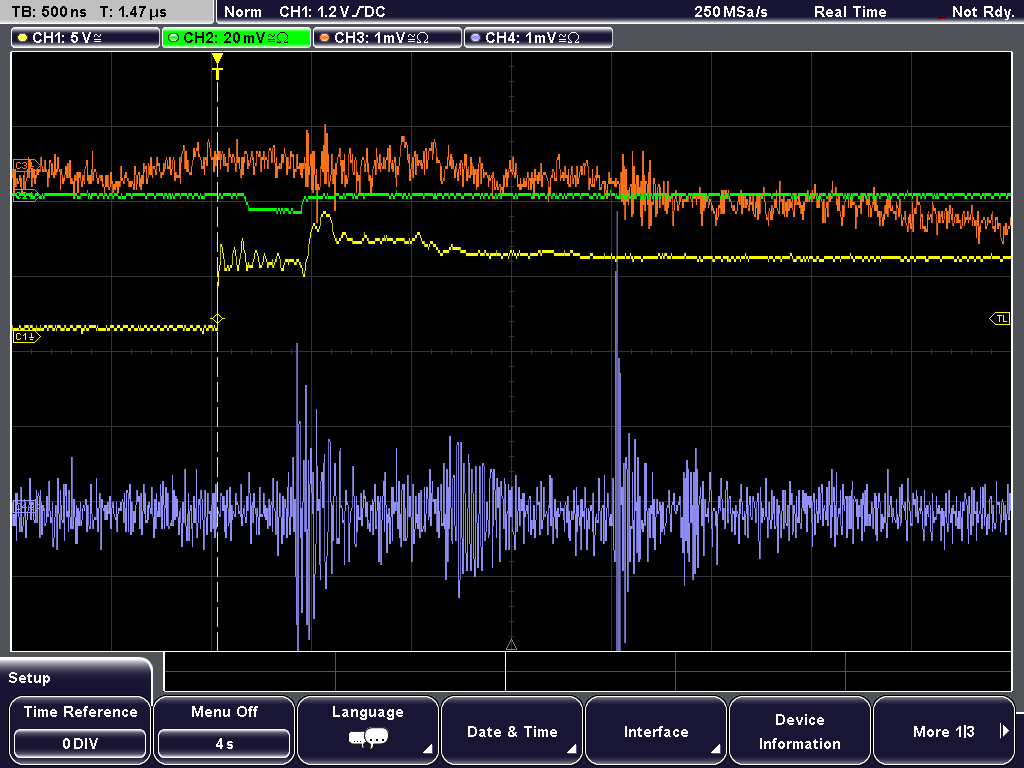Click the memory overview bar below the grid
This screenshot has height=768, width=1024.
pyautogui.click(x=588, y=671)
